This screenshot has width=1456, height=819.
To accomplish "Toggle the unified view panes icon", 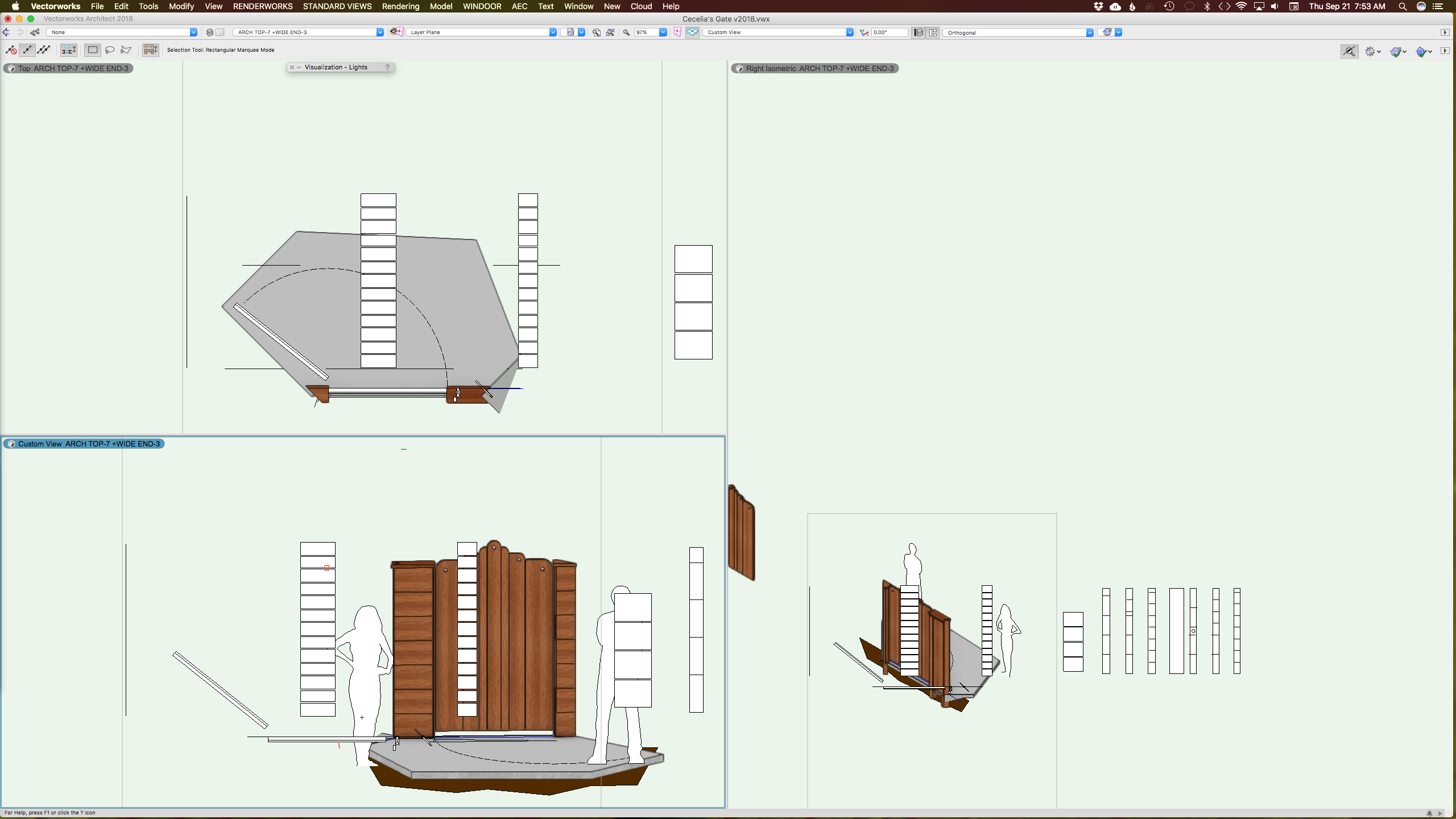I will [933, 32].
